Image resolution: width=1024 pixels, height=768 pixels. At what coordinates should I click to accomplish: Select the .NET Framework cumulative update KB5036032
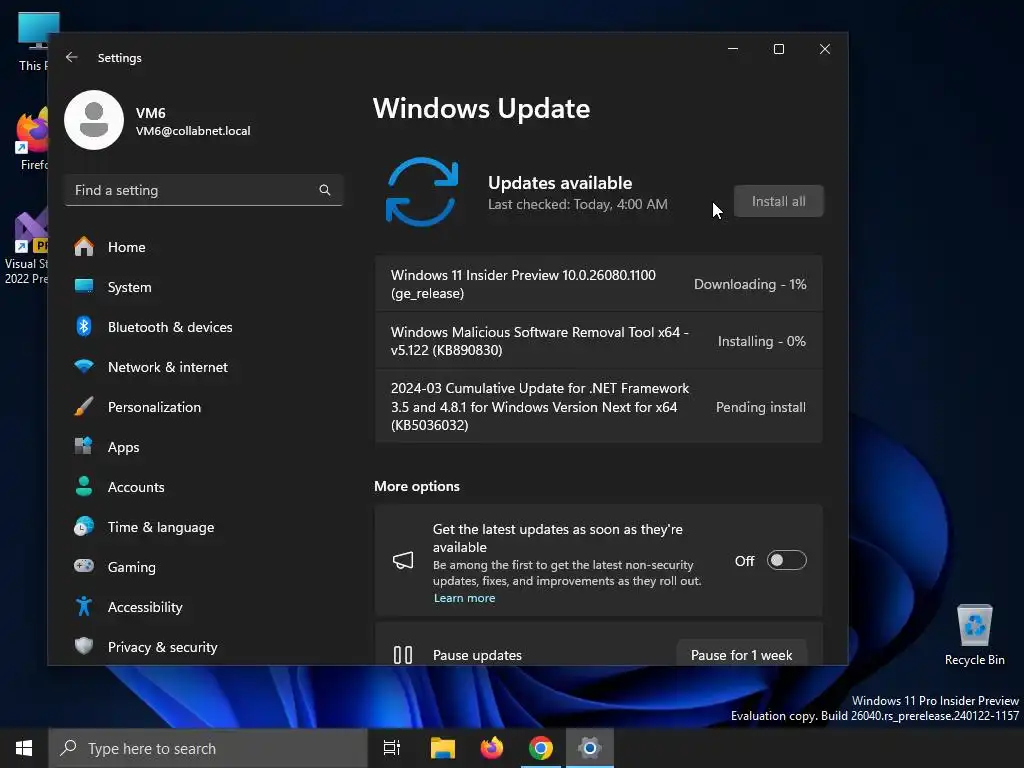598,406
